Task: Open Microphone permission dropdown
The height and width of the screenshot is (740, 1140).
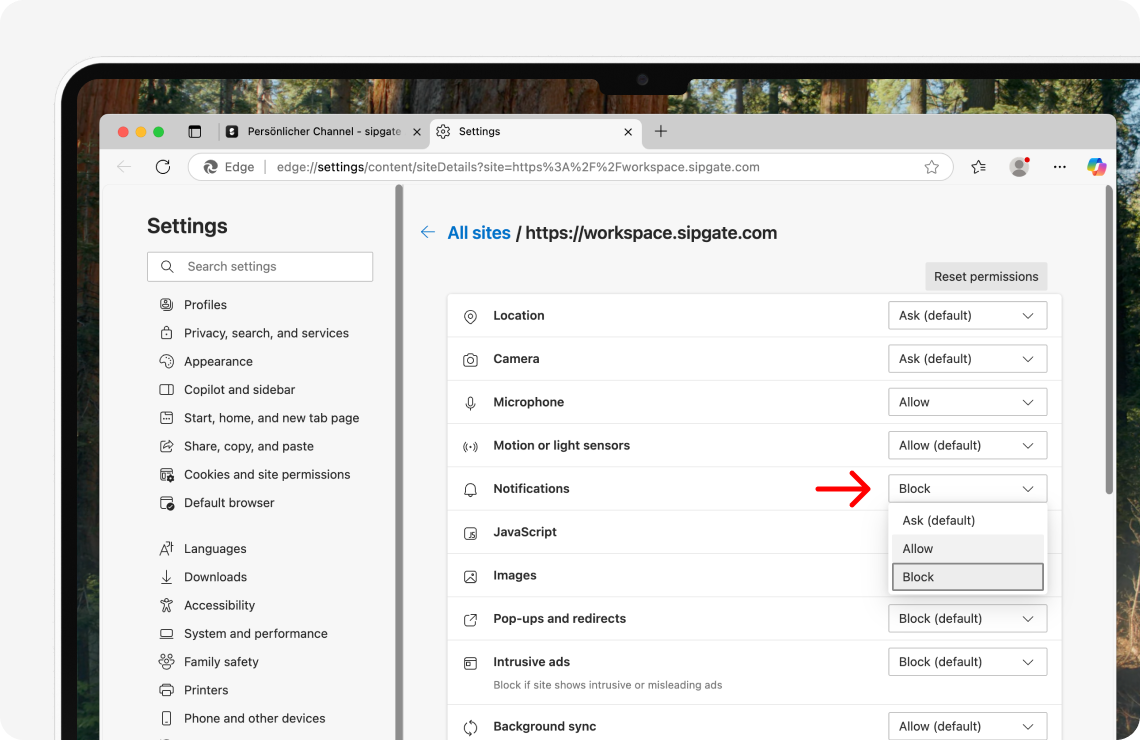Action: (967, 402)
